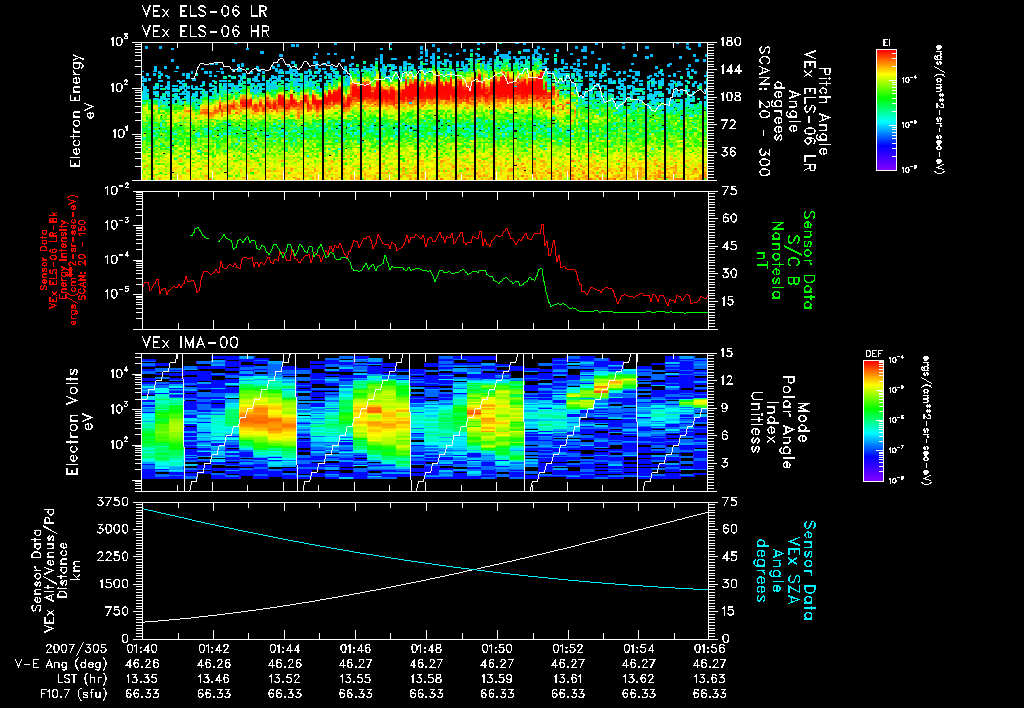Image resolution: width=1024 pixels, height=708 pixels.
Task: Click the 01:54 time tick label
Action: click(639, 649)
